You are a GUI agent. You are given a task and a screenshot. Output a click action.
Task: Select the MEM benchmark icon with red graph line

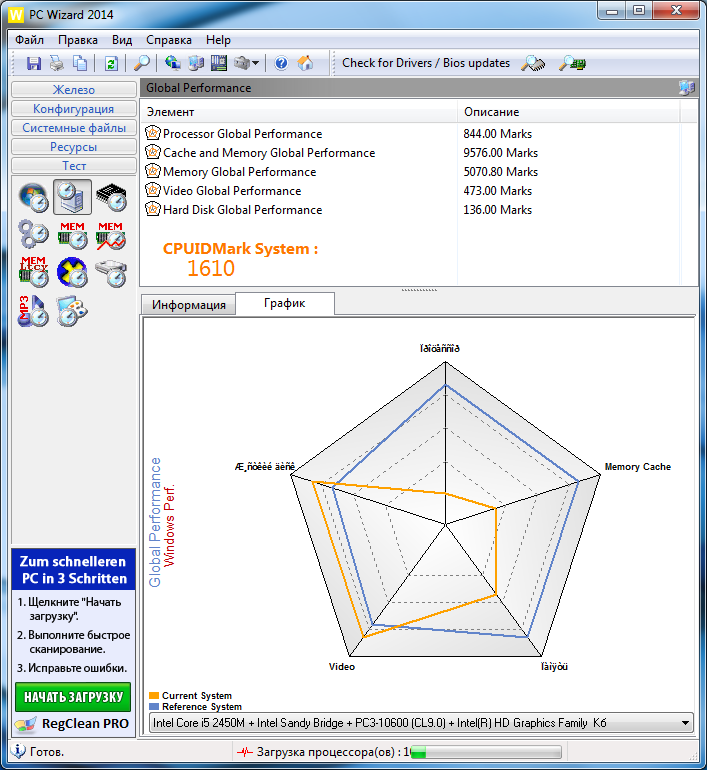tap(111, 235)
